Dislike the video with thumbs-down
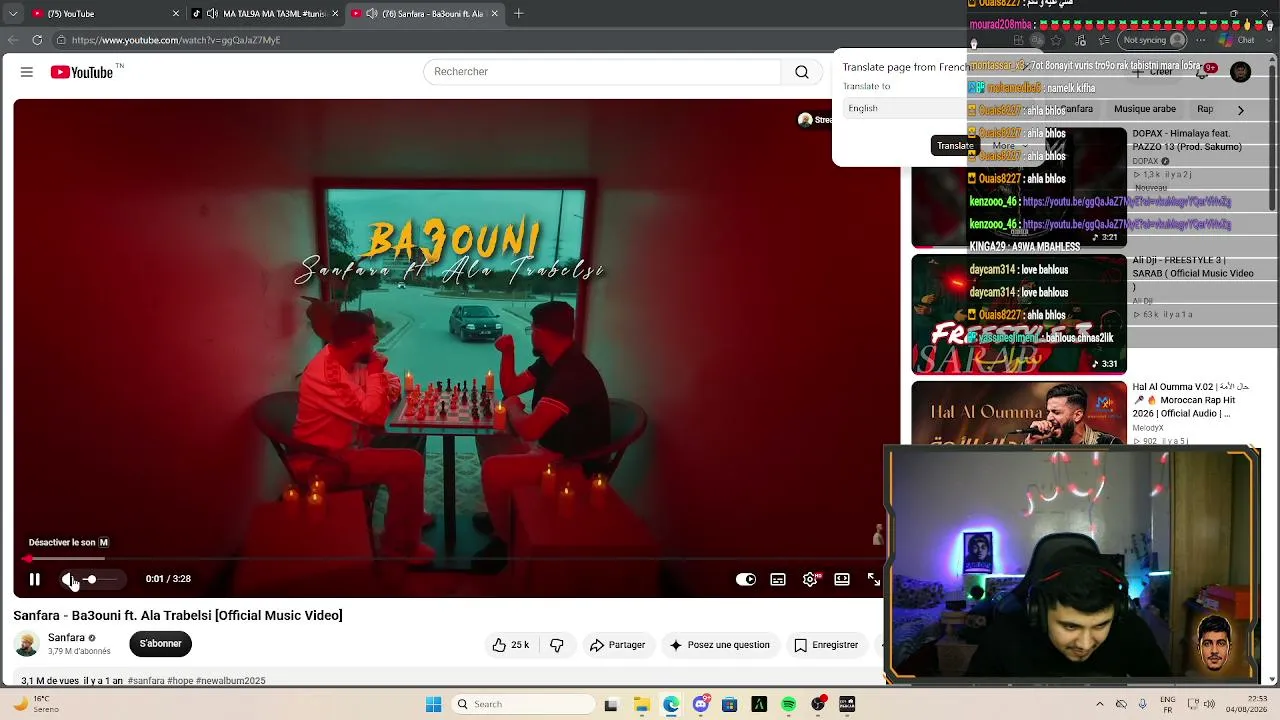The width and height of the screenshot is (1280, 720). click(x=557, y=645)
